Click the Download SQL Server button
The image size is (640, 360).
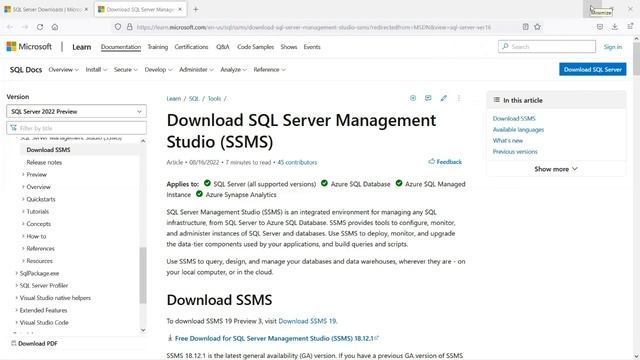593,69
